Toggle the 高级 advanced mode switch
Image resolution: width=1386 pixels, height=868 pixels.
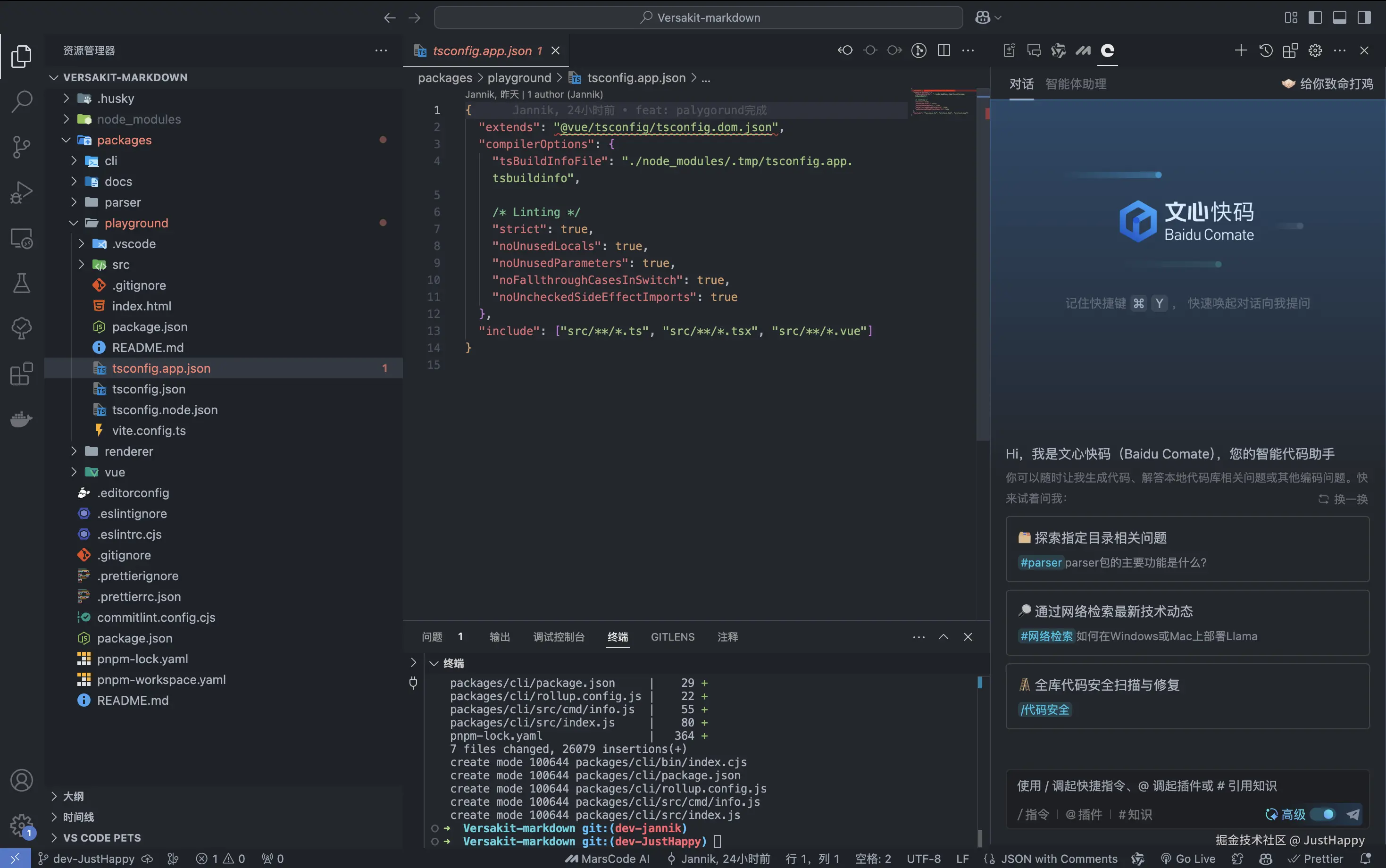(1323, 814)
